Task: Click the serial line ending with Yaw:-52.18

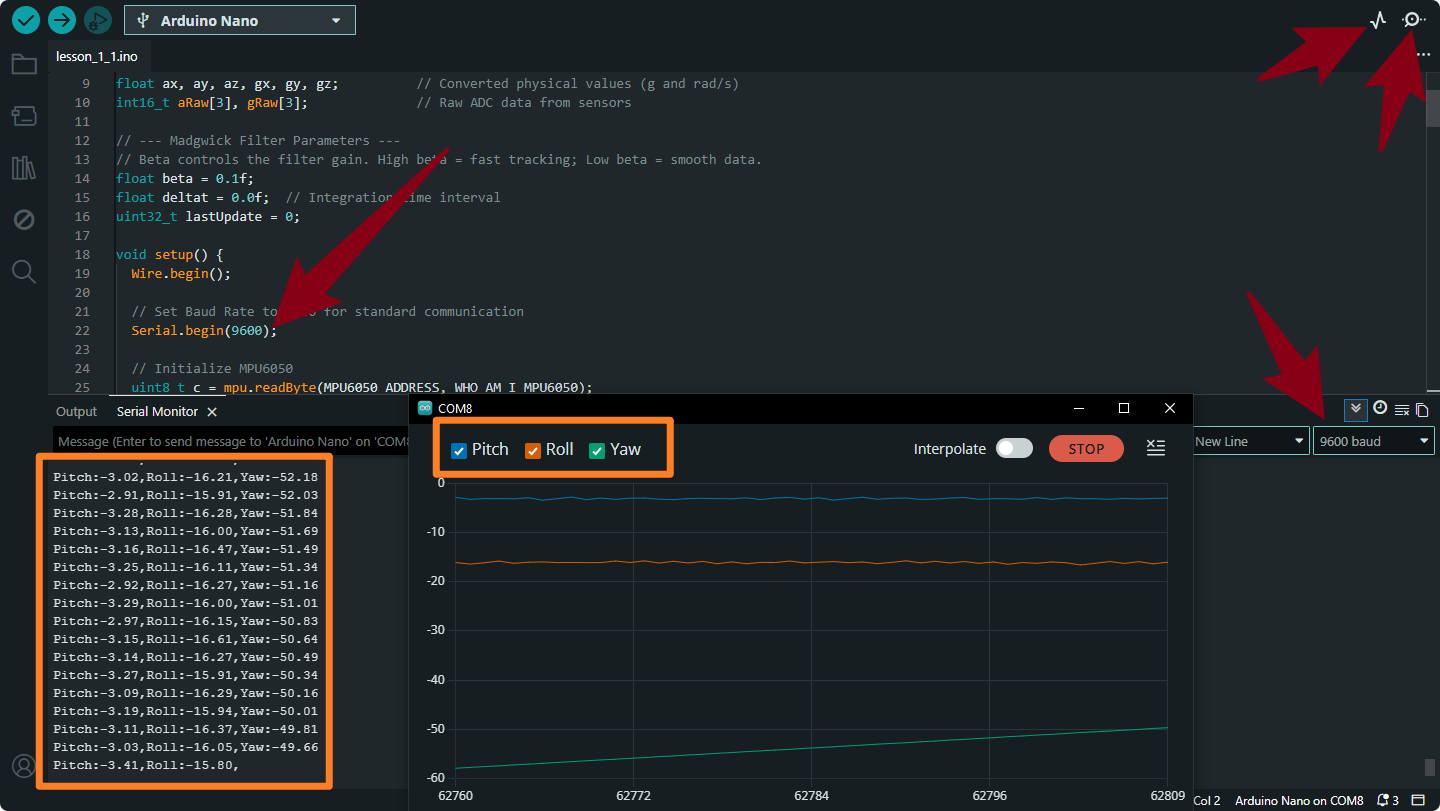Action: [186, 477]
